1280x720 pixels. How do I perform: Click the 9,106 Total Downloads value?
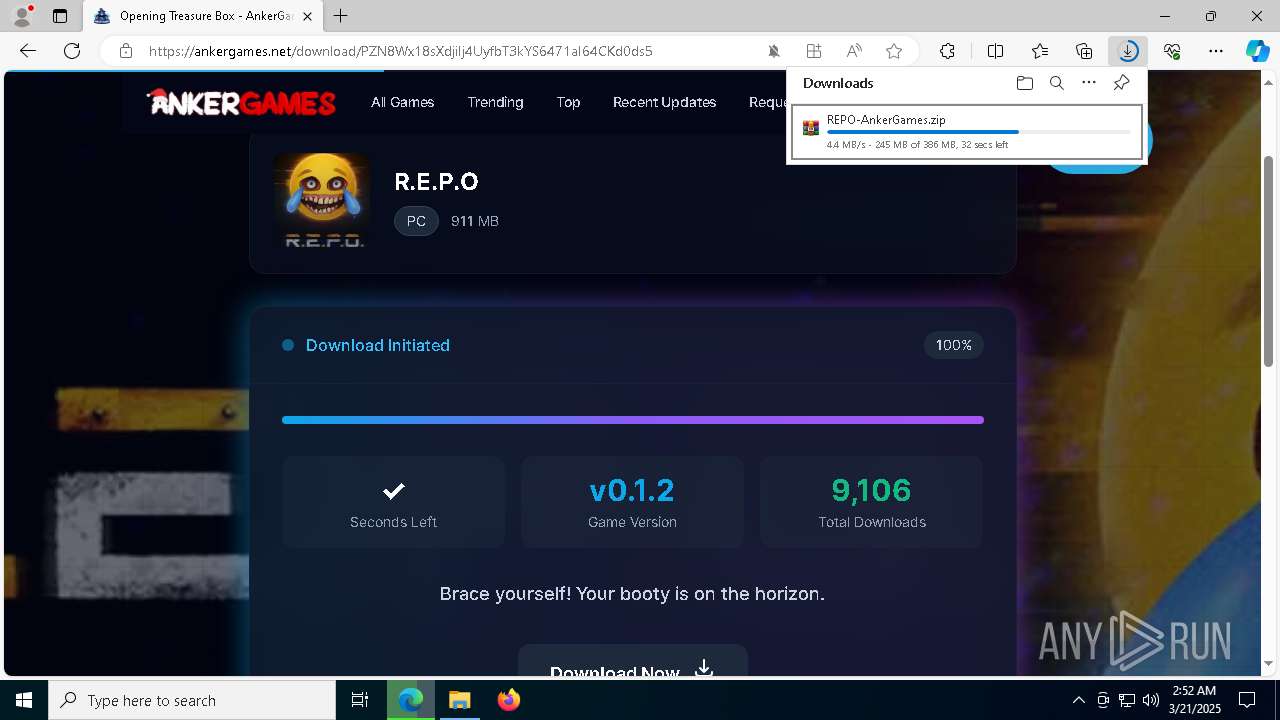coord(871,490)
